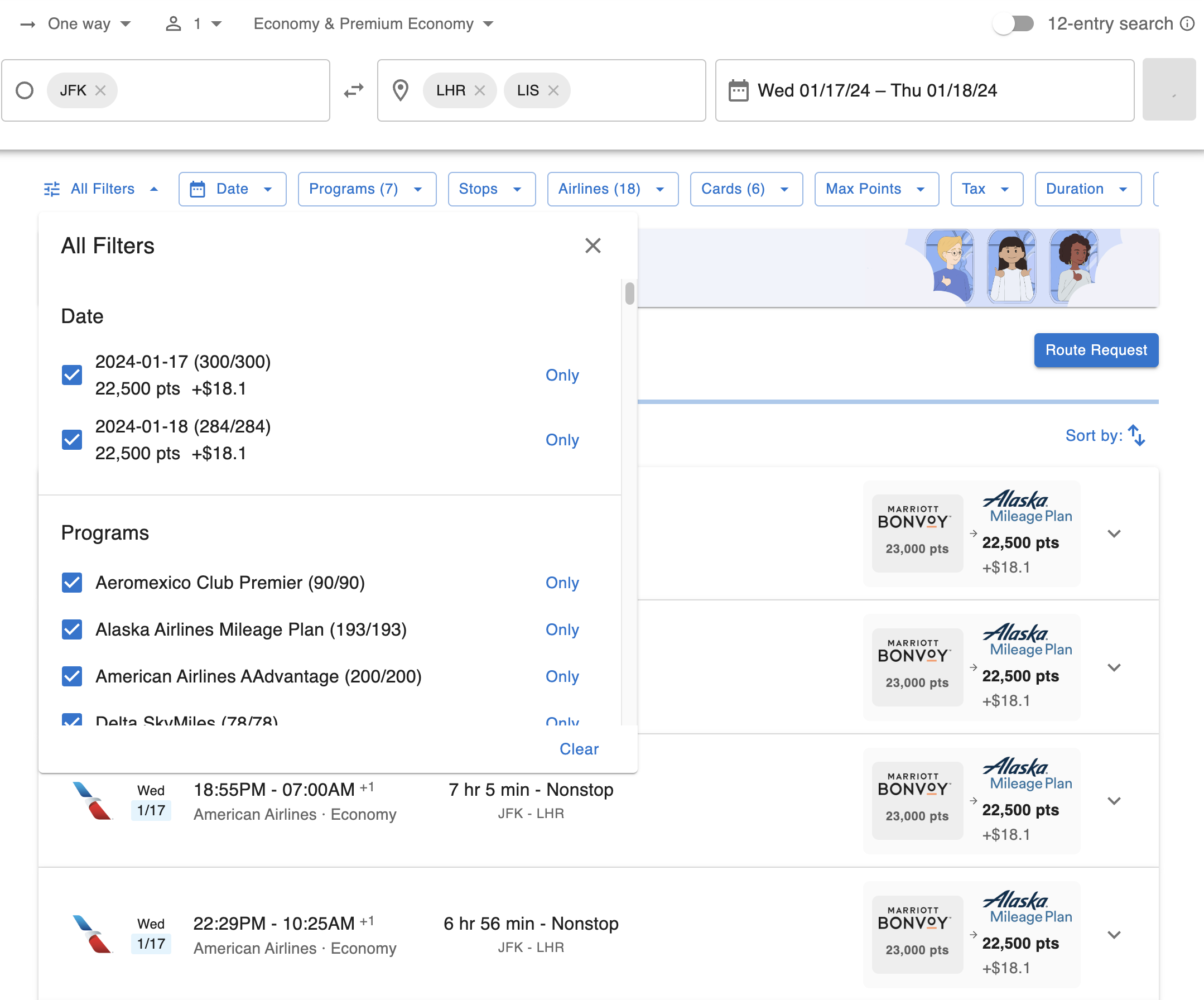1204x1000 pixels.
Task: Close the All Filters panel
Action: (x=593, y=246)
